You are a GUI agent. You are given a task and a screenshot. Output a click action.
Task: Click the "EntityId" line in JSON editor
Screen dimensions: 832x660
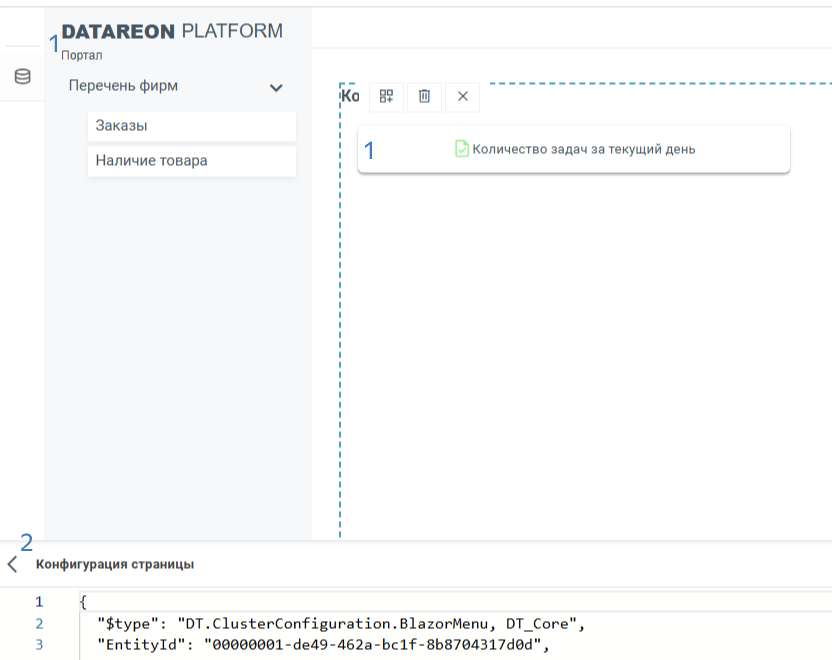[323, 644]
